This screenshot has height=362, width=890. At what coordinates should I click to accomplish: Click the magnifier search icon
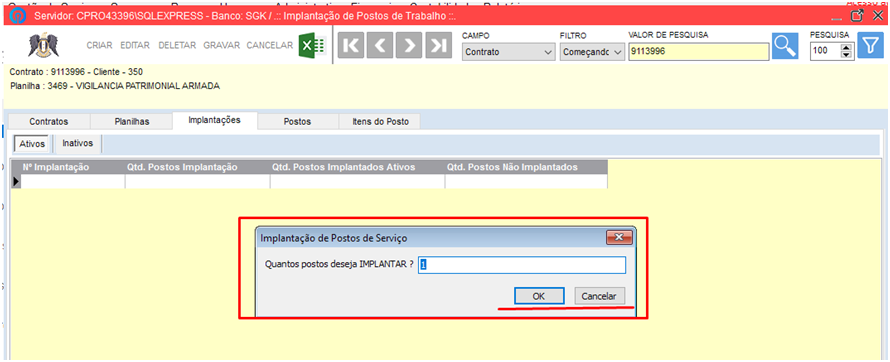785,45
